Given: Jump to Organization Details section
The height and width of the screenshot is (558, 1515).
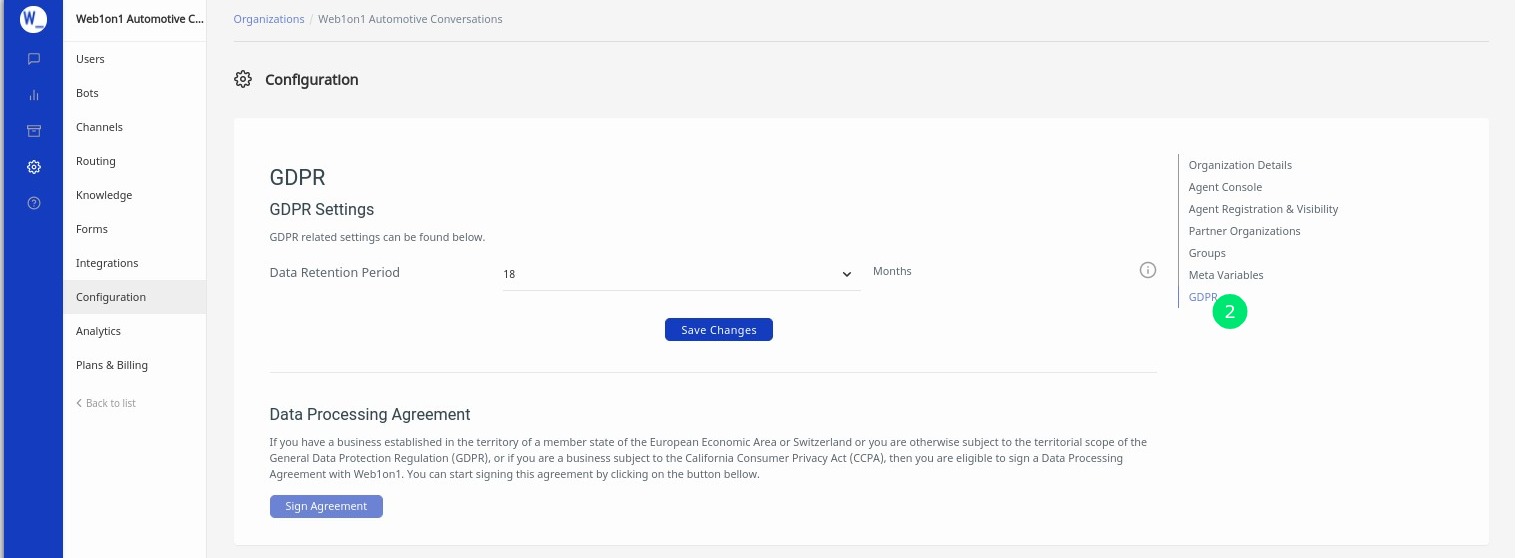Looking at the screenshot, I should 1240,165.
